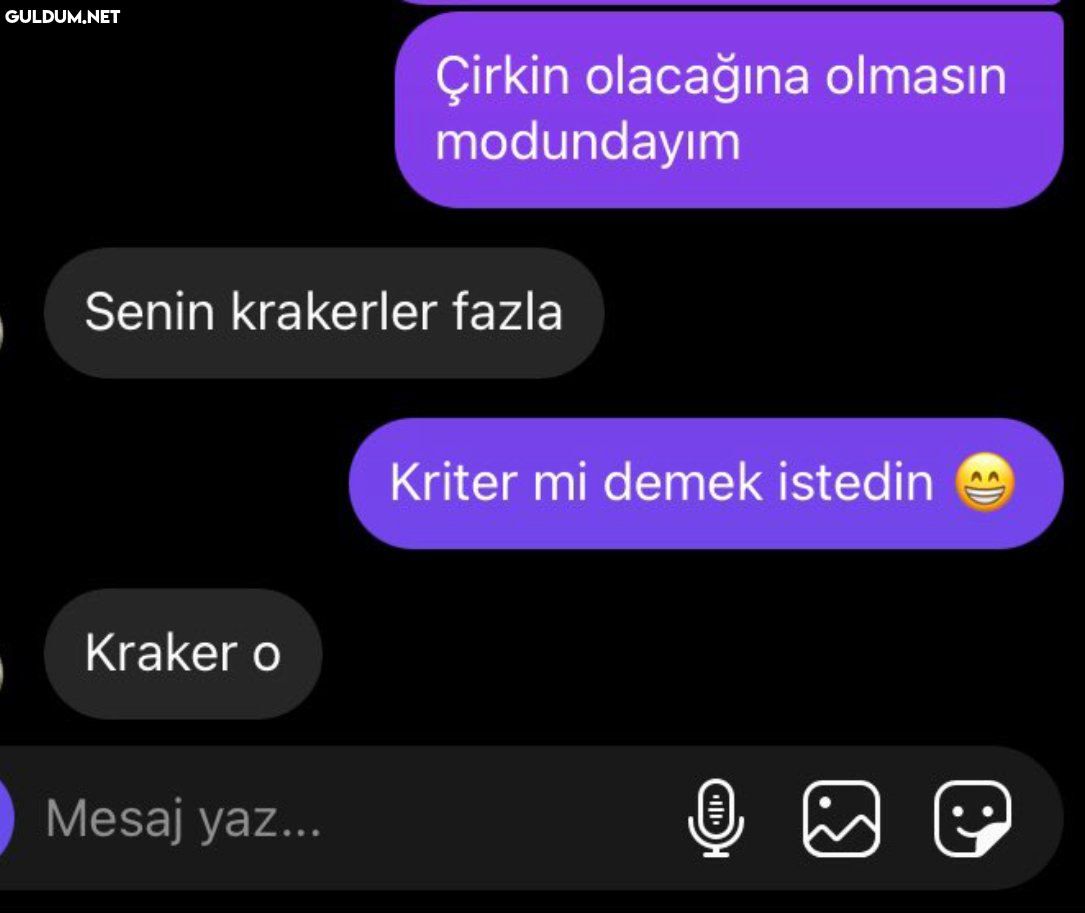Select the 'Çirkin olacağına olmasın modundayım' bubble
1085x913 pixels.
coord(729,109)
